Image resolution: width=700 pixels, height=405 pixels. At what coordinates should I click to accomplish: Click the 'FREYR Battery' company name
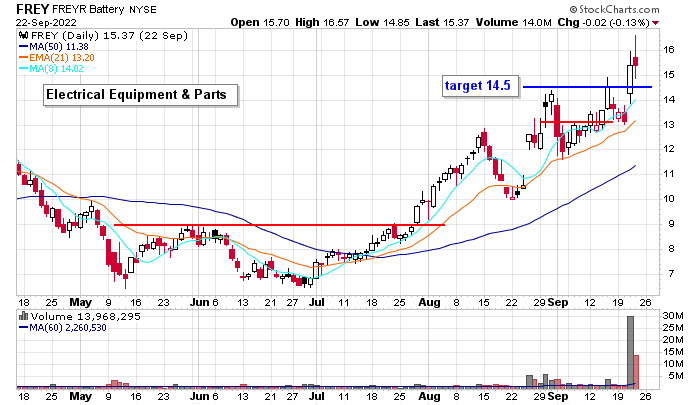tap(89, 9)
